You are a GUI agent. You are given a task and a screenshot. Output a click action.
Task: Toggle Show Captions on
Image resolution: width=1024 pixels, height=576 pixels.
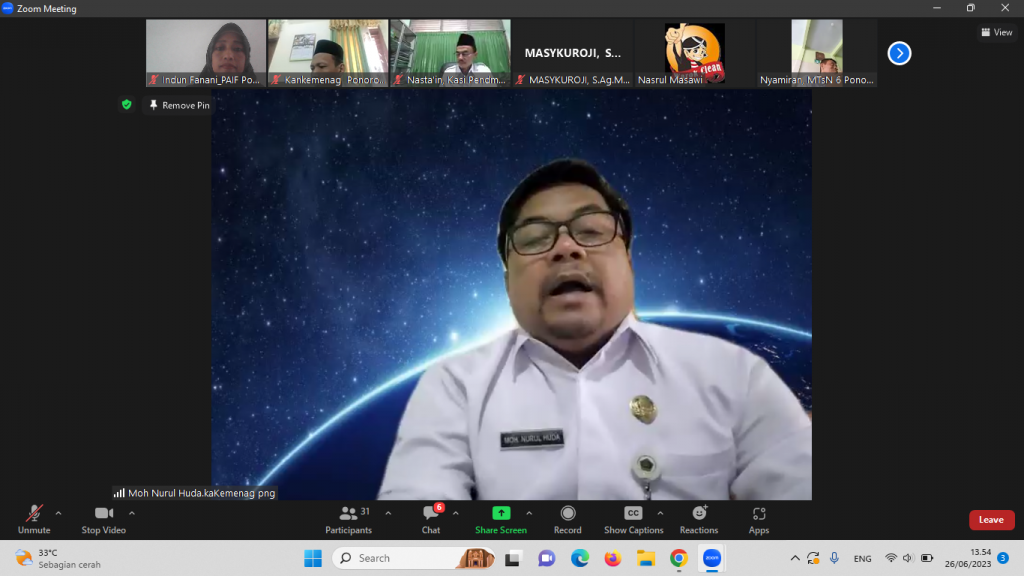point(633,514)
